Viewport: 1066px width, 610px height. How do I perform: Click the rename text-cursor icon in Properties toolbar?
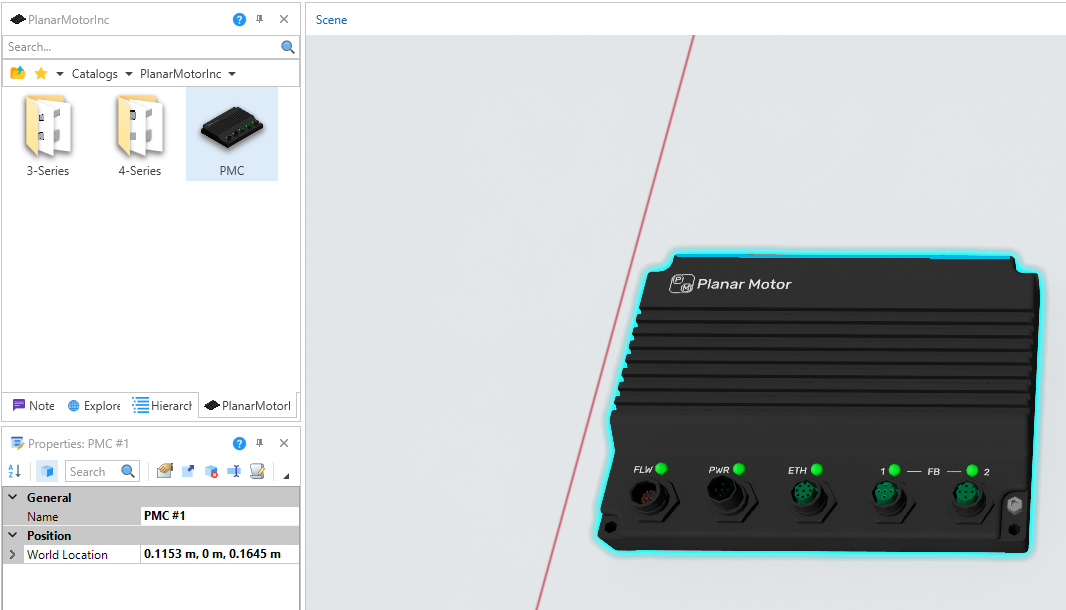pyautogui.click(x=234, y=471)
